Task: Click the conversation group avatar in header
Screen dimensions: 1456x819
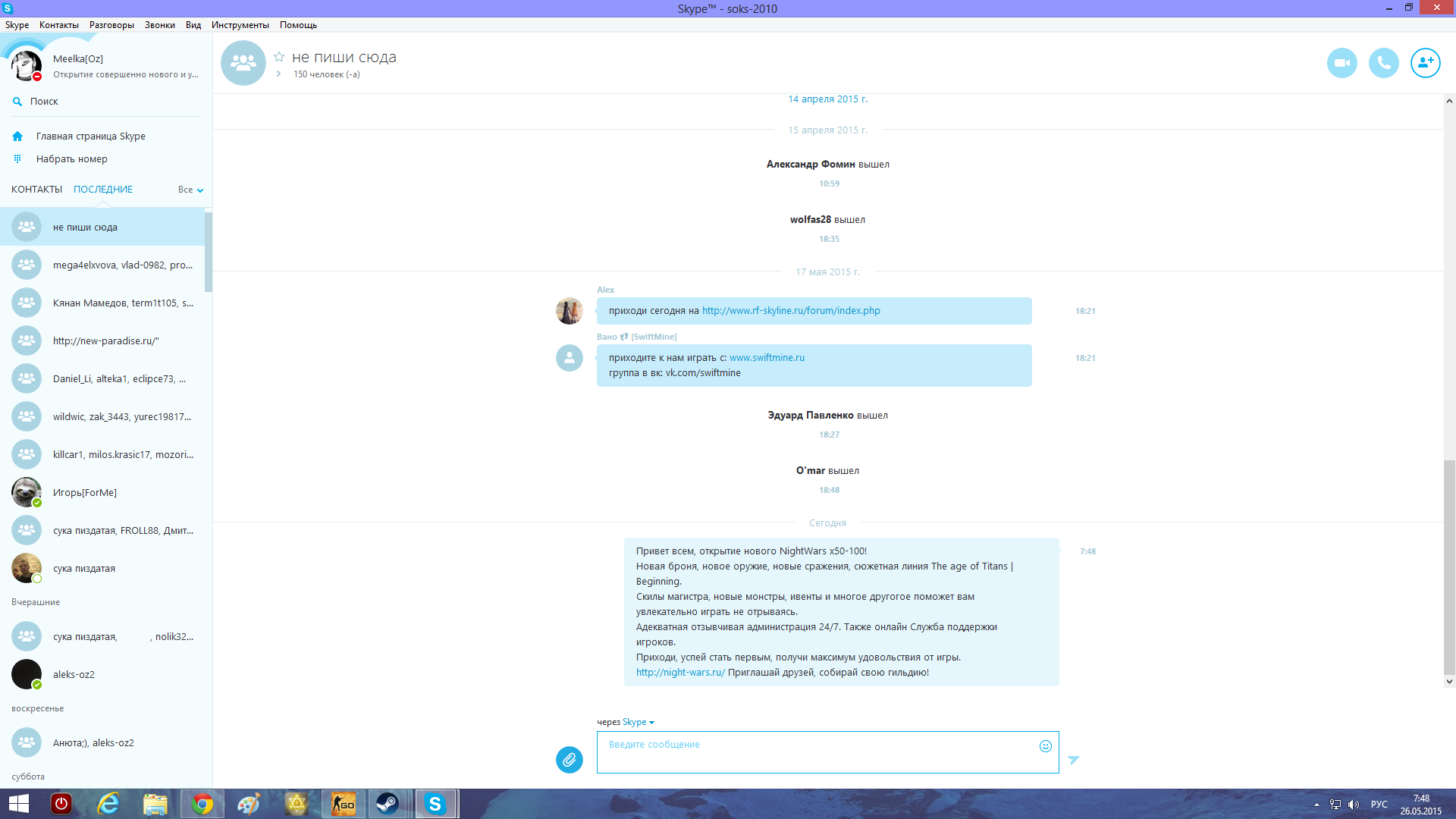Action: (x=243, y=63)
